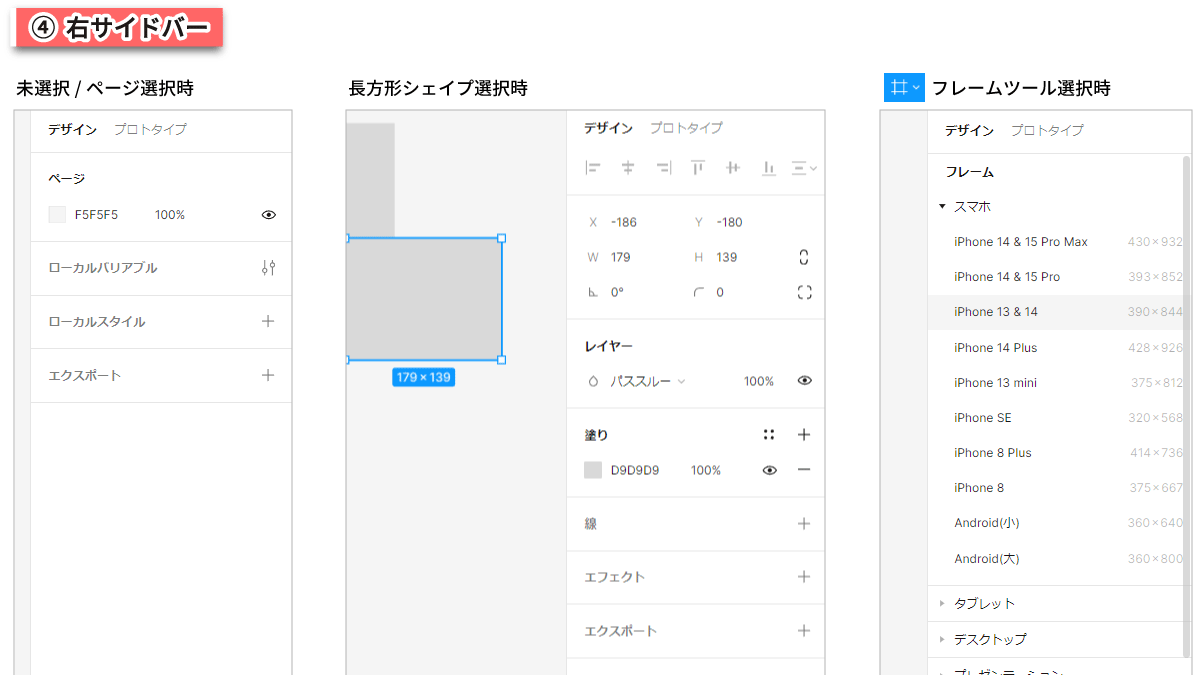
Task: Click the rotation angle icon next to 0°
Action: pyautogui.click(x=593, y=292)
